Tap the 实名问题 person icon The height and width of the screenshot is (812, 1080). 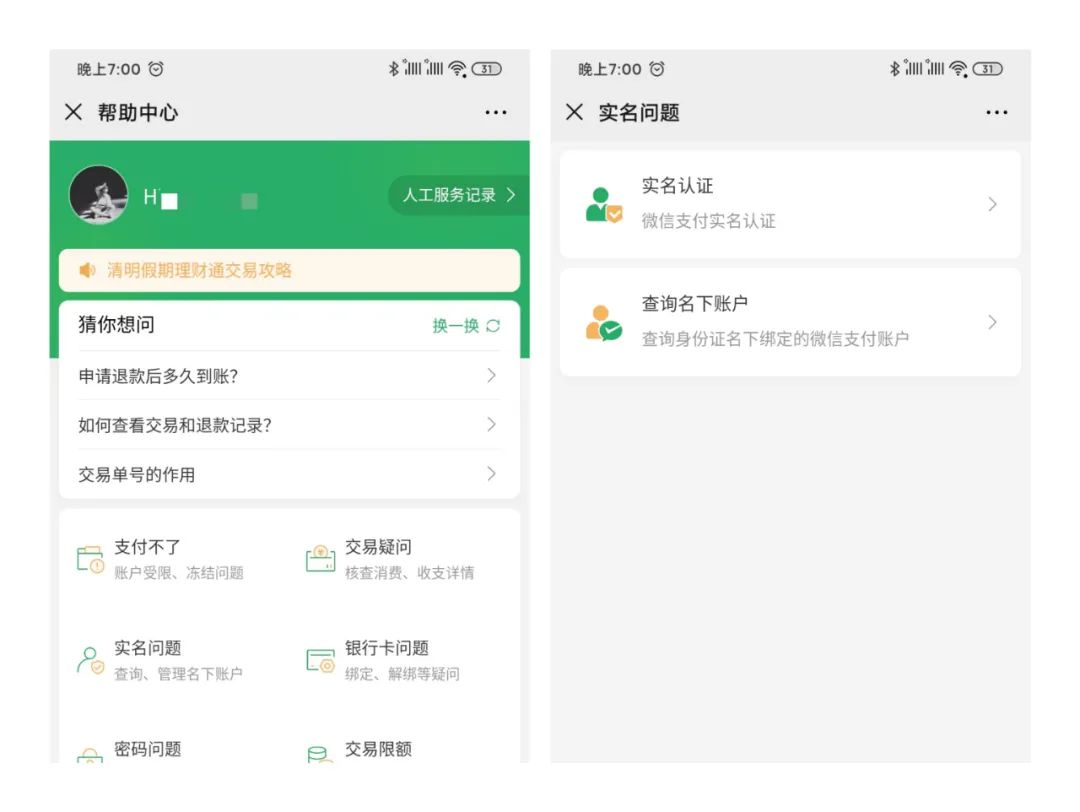[90, 660]
